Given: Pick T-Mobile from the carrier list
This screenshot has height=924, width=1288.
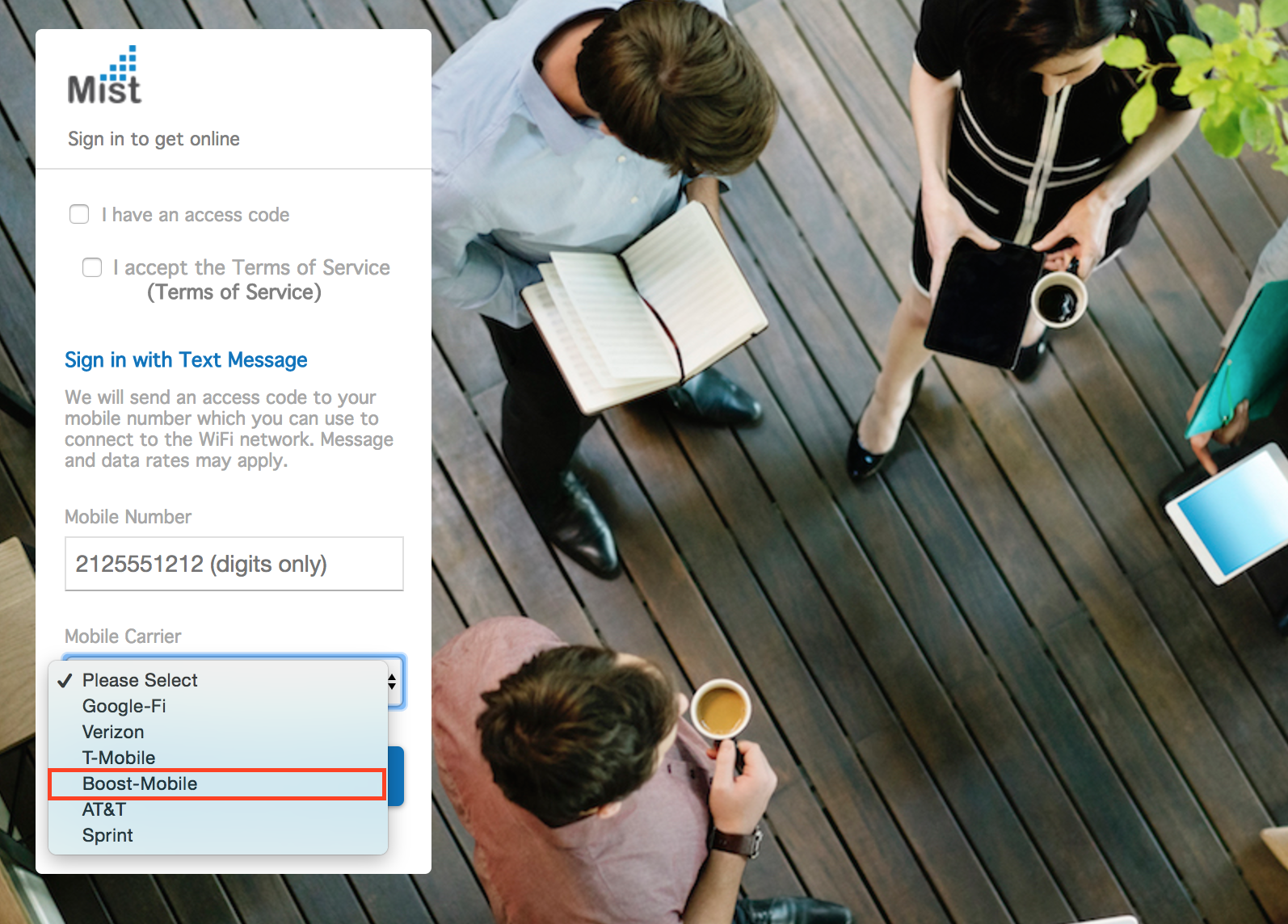Looking at the screenshot, I should [x=218, y=758].
